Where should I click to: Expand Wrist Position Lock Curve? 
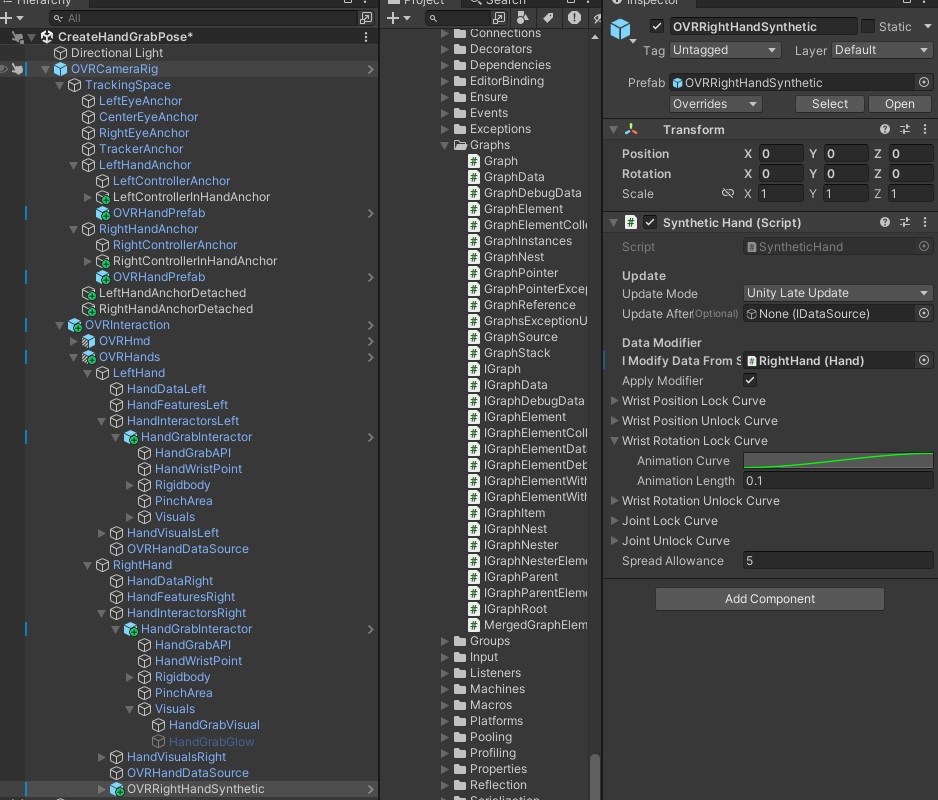[x=614, y=401]
